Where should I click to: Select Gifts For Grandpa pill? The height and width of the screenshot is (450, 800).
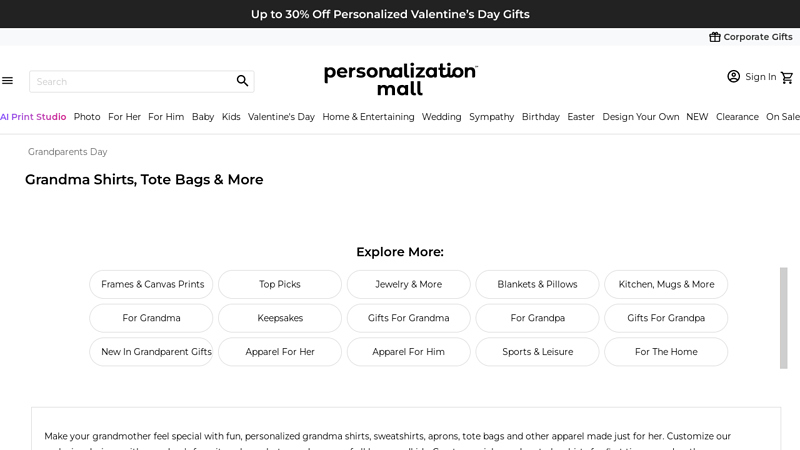point(666,318)
